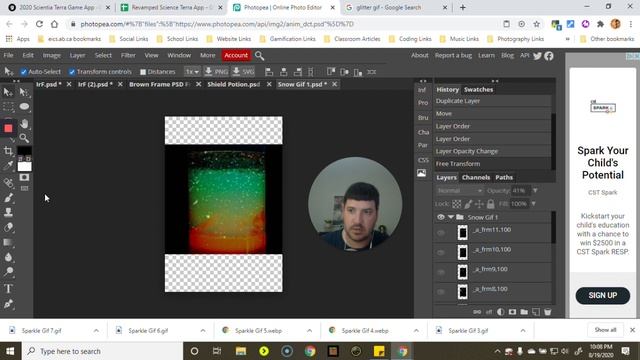This screenshot has width=640, height=360.
Task: Select the Hand tool
Action: (24, 123)
